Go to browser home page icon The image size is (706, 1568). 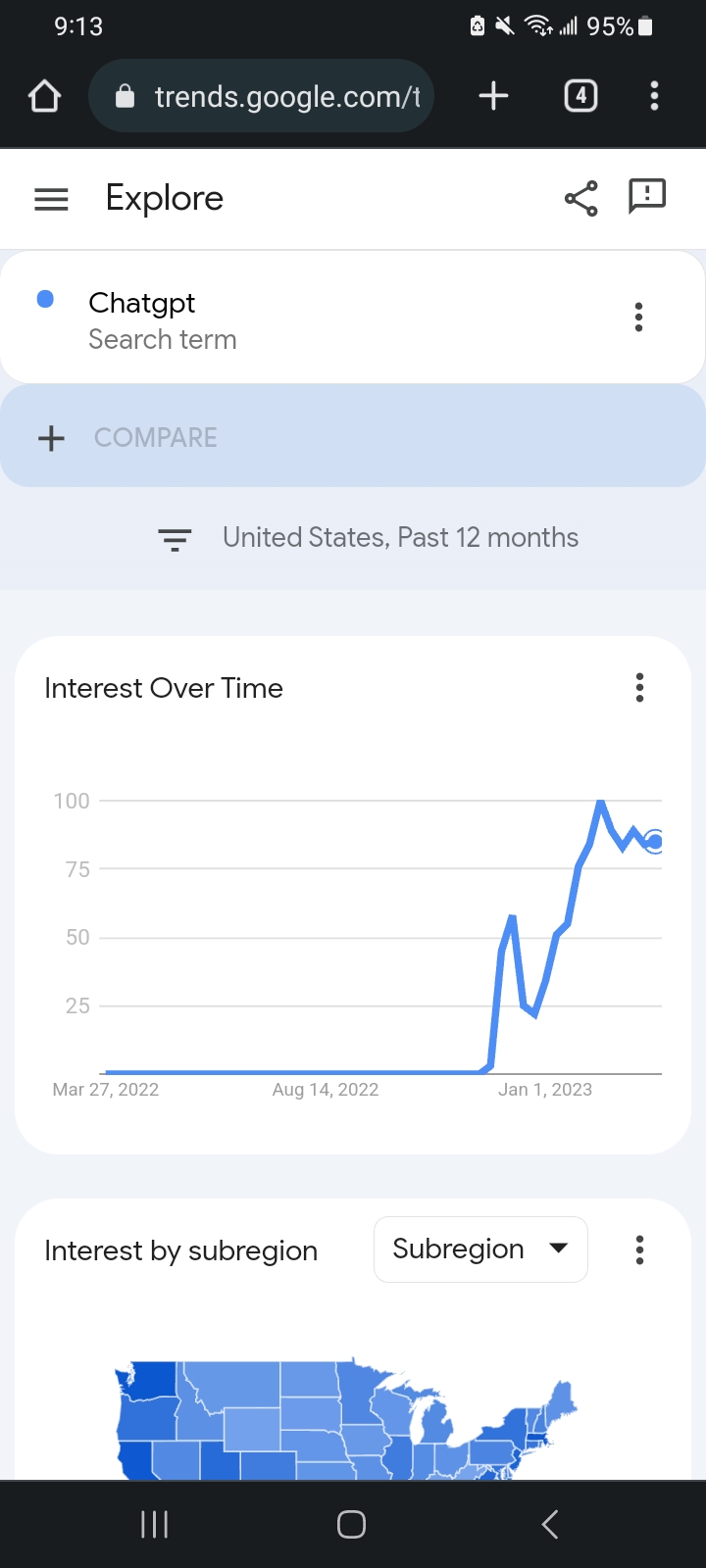tap(45, 96)
